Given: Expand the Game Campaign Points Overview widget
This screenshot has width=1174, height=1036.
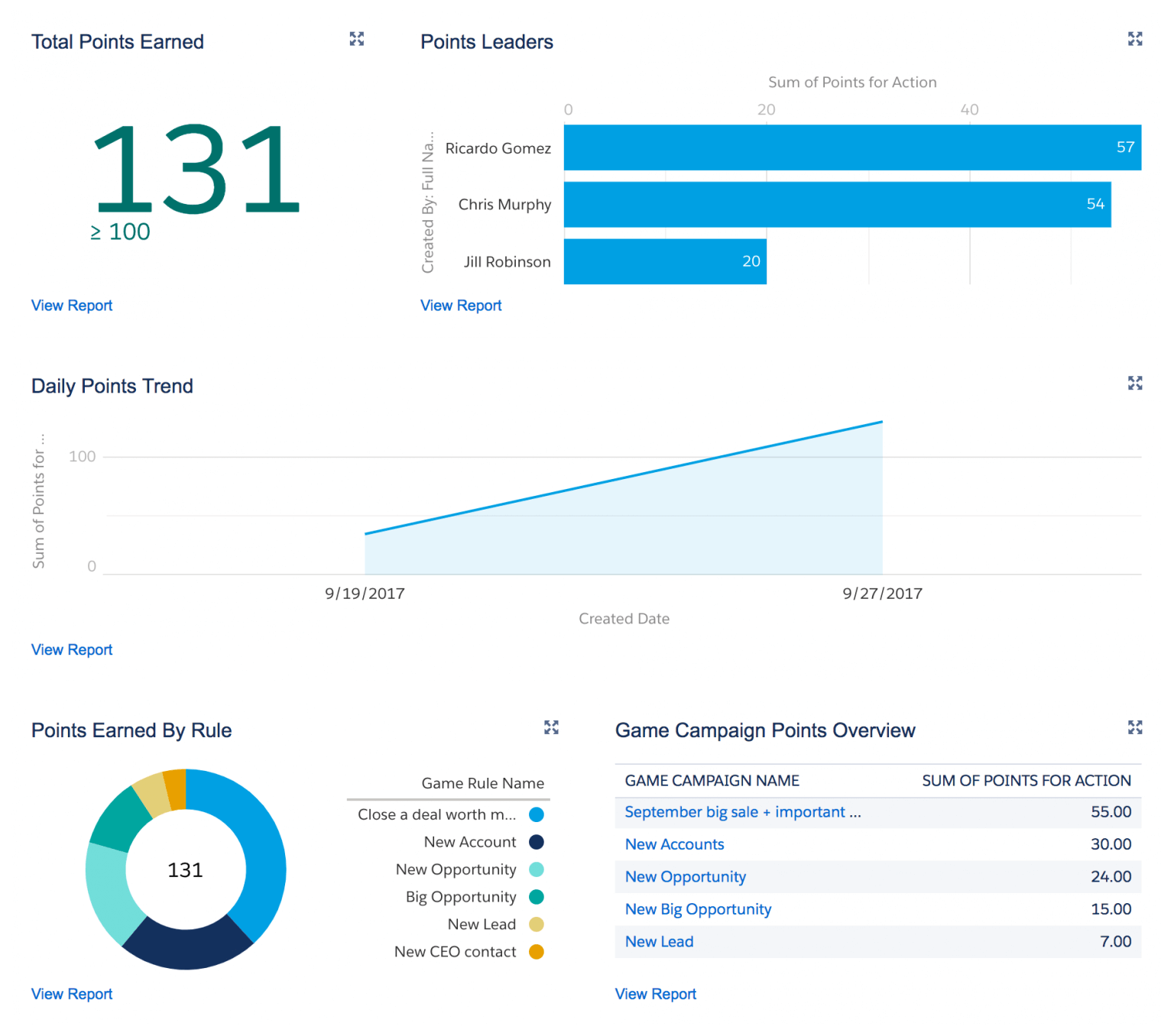Looking at the screenshot, I should [1136, 728].
